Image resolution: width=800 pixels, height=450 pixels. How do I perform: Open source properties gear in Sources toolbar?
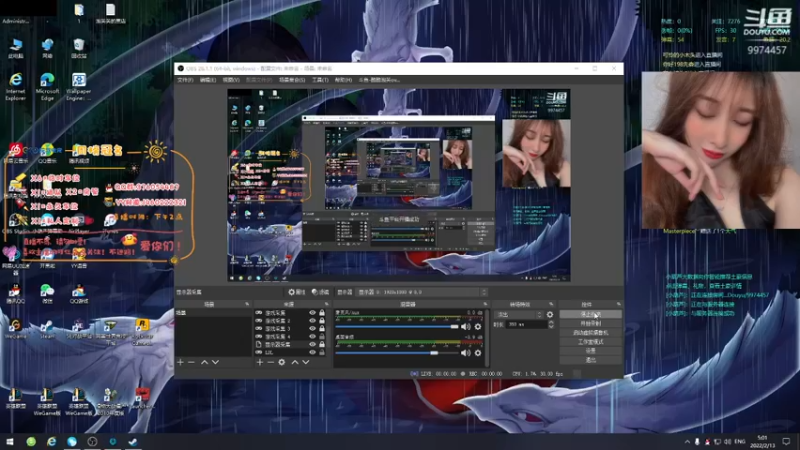point(282,362)
